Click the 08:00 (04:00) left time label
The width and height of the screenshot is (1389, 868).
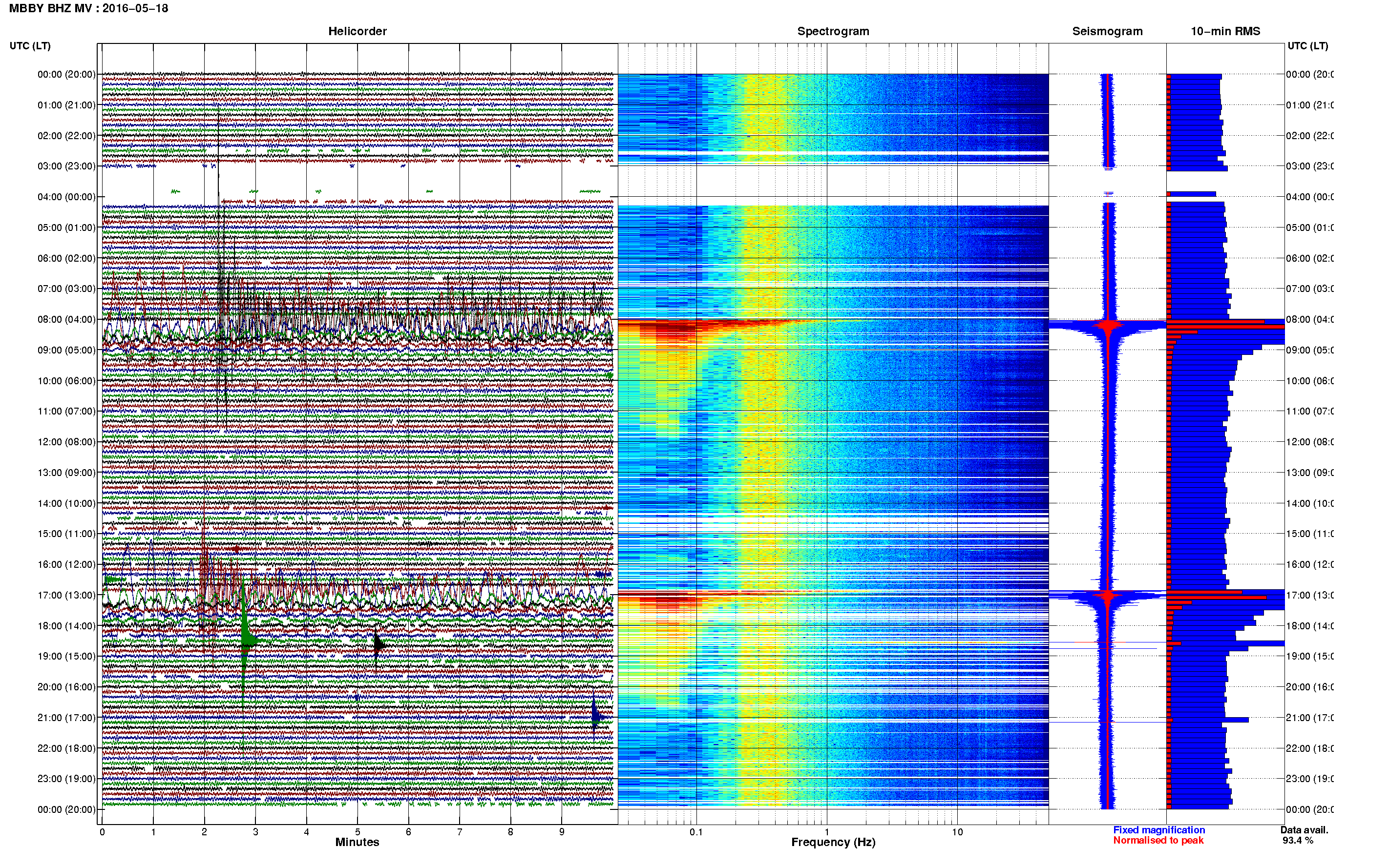tap(66, 320)
